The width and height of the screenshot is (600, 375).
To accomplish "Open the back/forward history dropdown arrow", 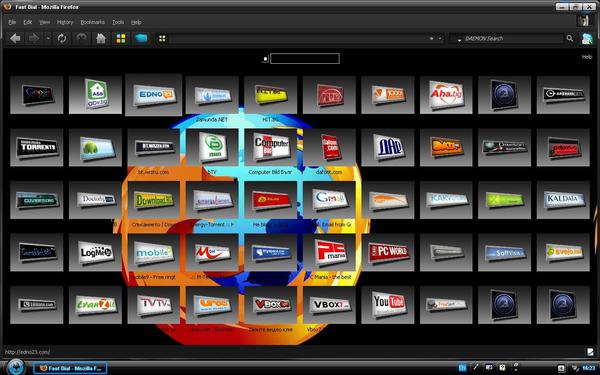I will coord(48,38).
